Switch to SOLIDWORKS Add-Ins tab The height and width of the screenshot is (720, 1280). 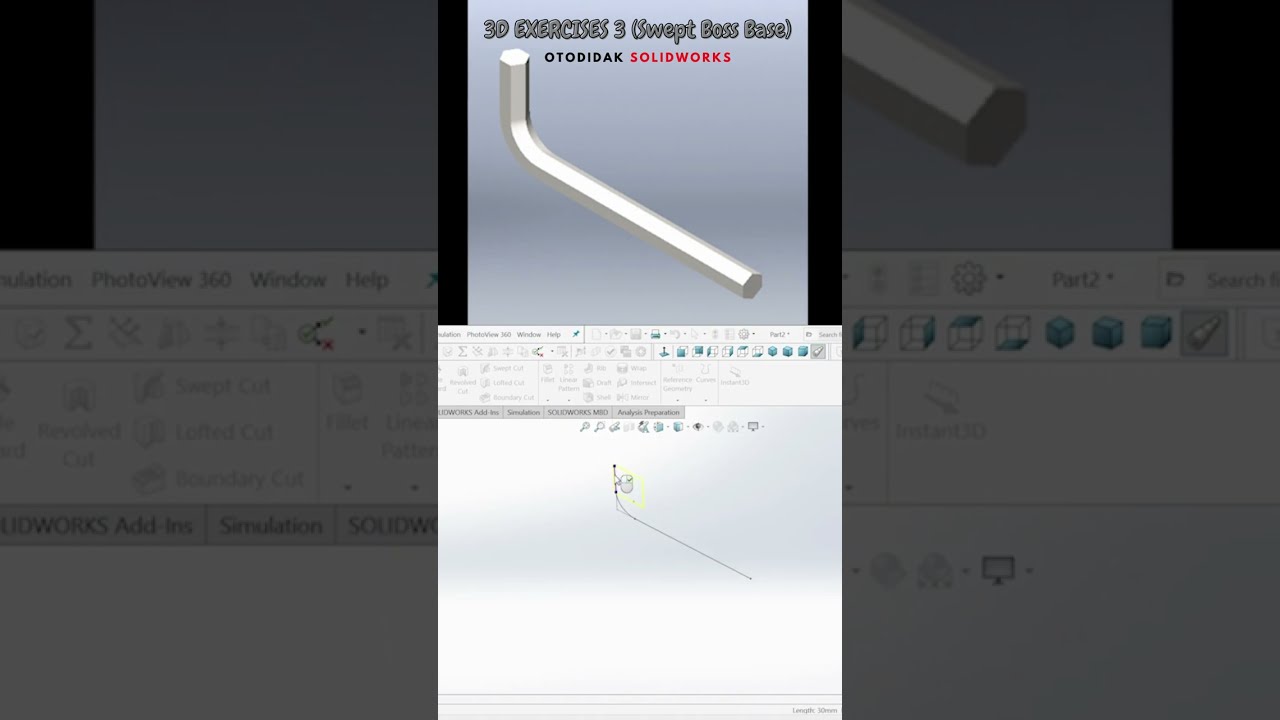[470, 412]
